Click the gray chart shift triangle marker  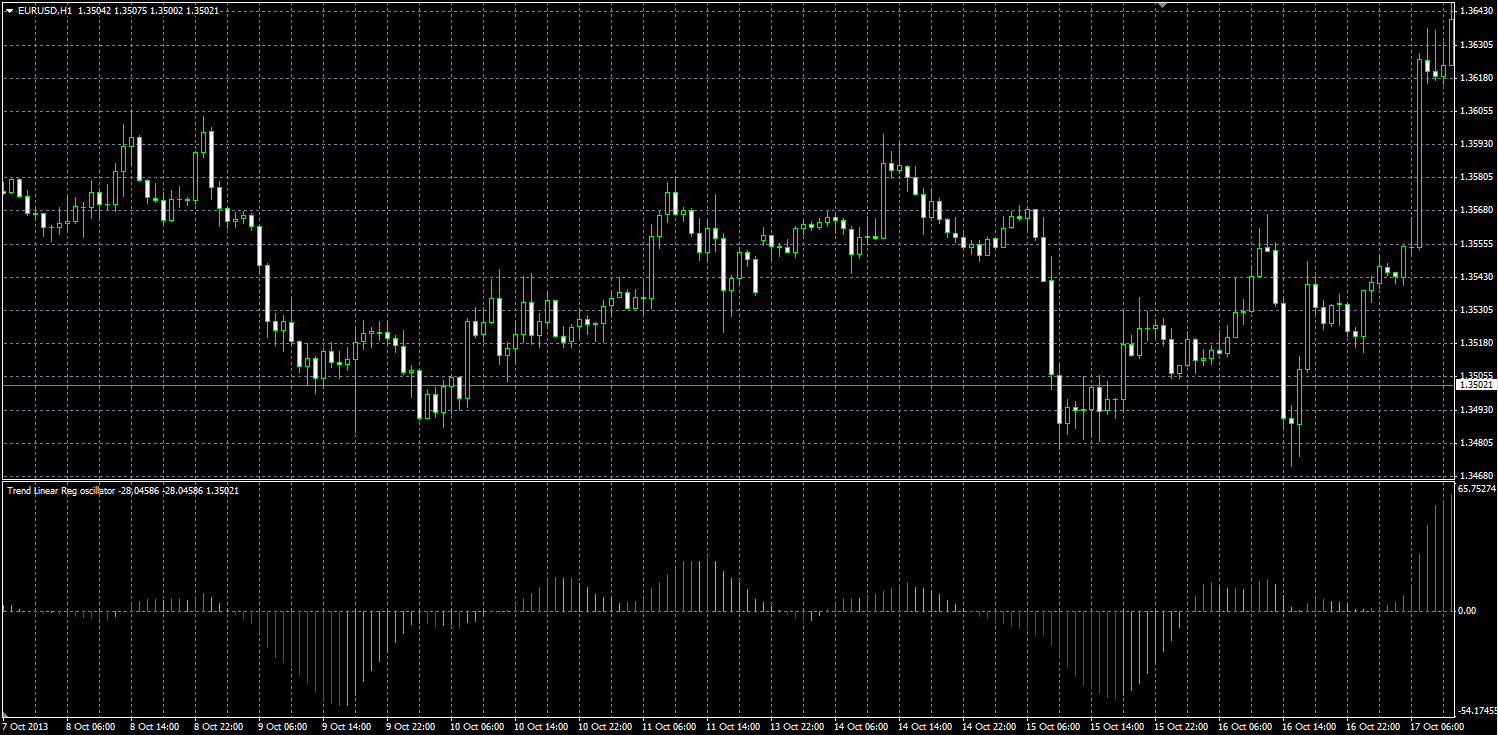point(1163,5)
